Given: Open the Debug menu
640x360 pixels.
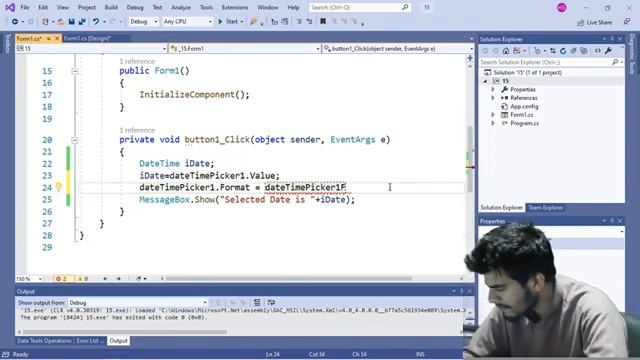Looking at the screenshot, I should click(x=135, y=7).
